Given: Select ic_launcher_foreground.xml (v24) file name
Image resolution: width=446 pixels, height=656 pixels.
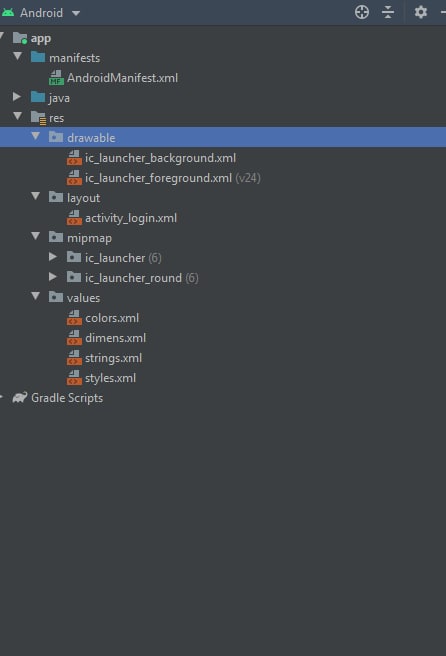Looking at the screenshot, I should pos(173,178).
